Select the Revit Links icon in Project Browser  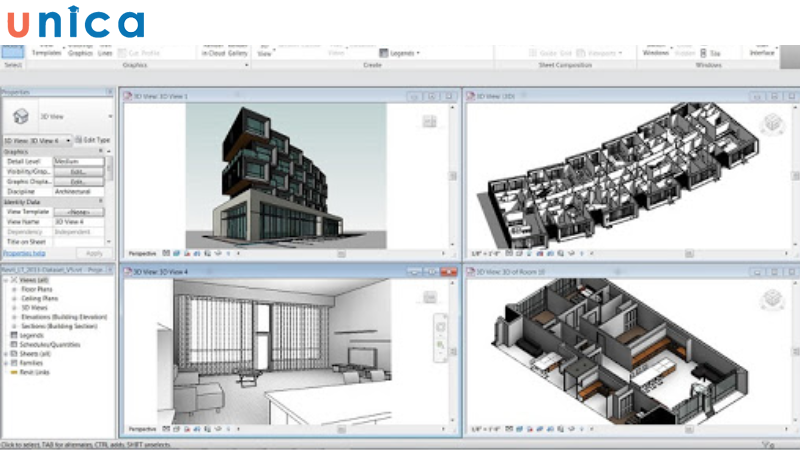12,372
